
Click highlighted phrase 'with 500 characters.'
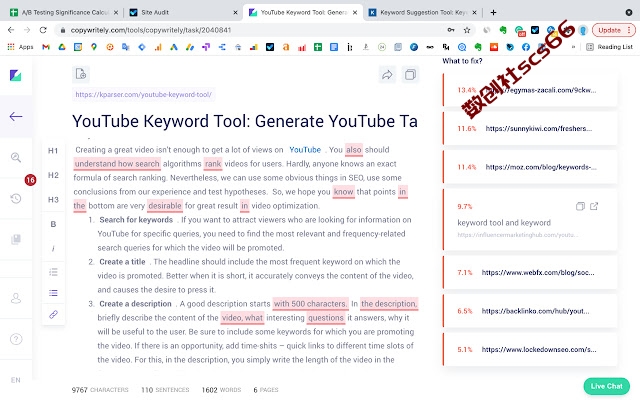pyautogui.click(x=311, y=304)
